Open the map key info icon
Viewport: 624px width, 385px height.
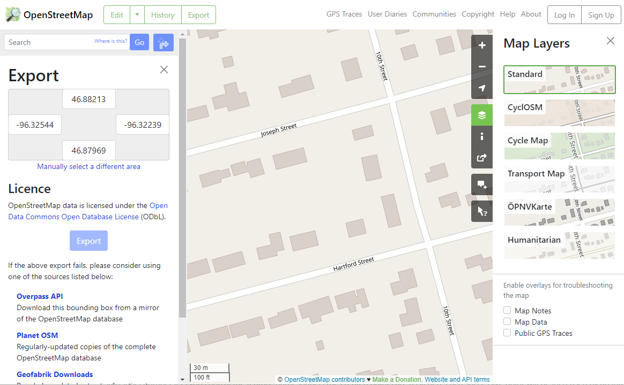(x=482, y=137)
